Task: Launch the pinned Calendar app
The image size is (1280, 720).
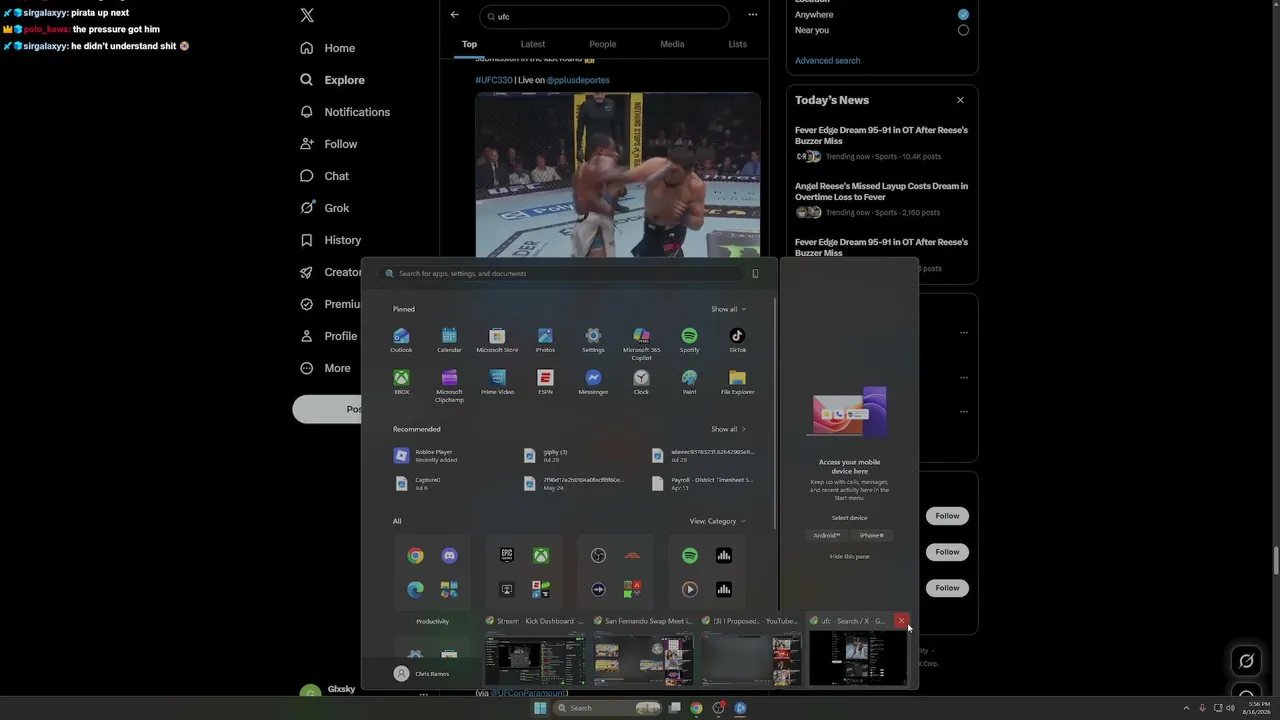Action: (449, 340)
